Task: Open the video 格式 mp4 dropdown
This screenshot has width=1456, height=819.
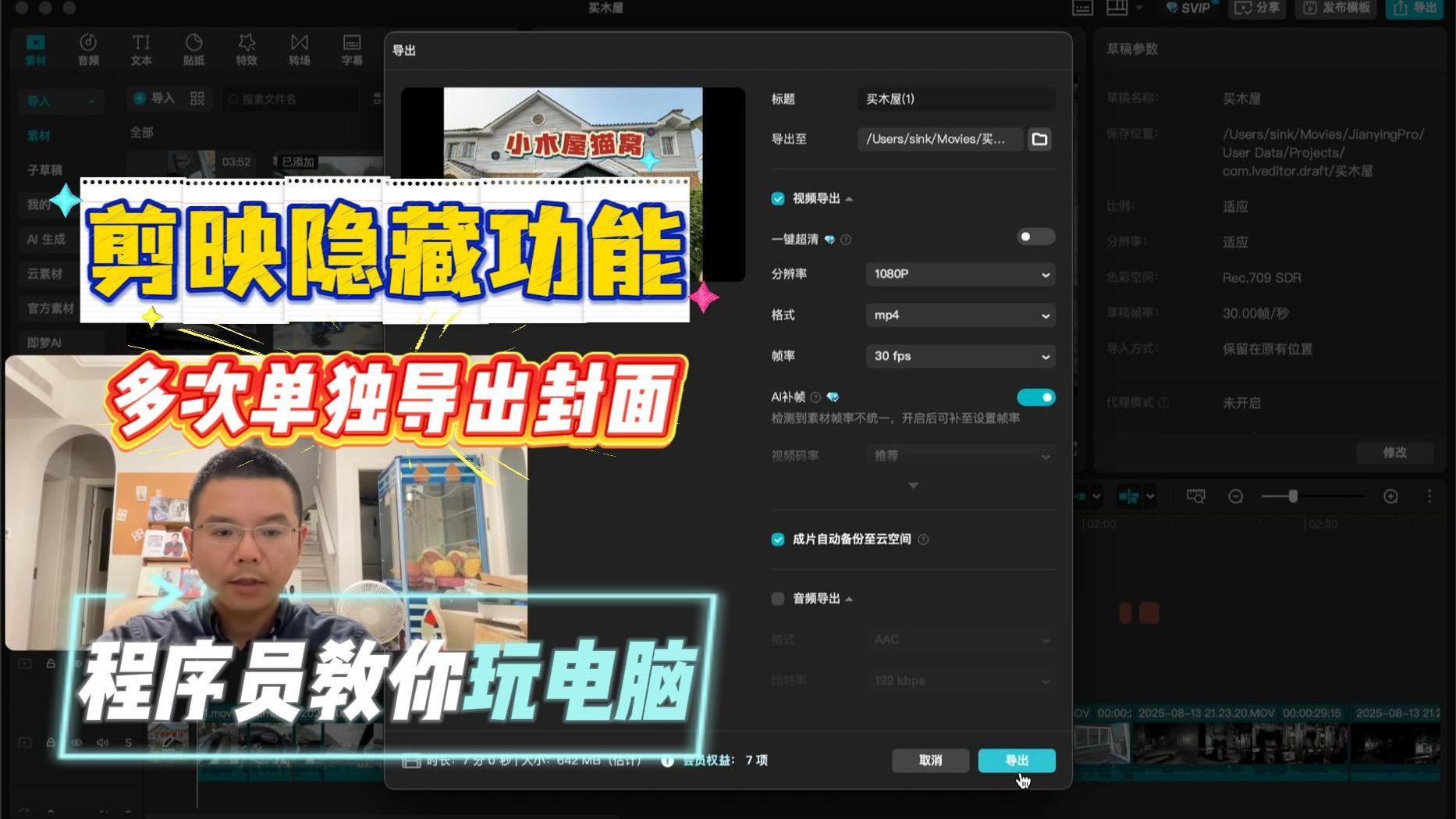Action: (x=961, y=315)
